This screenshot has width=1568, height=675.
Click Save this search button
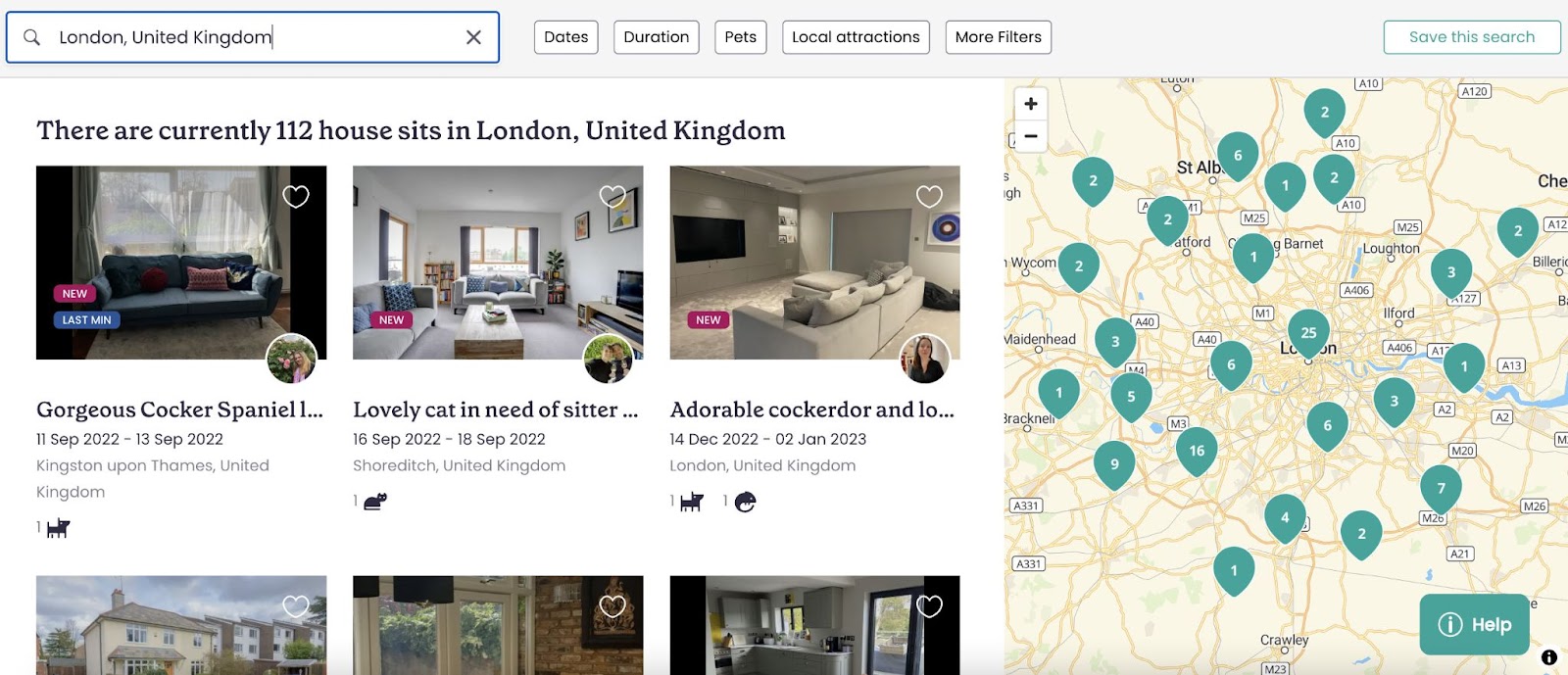click(x=1472, y=37)
